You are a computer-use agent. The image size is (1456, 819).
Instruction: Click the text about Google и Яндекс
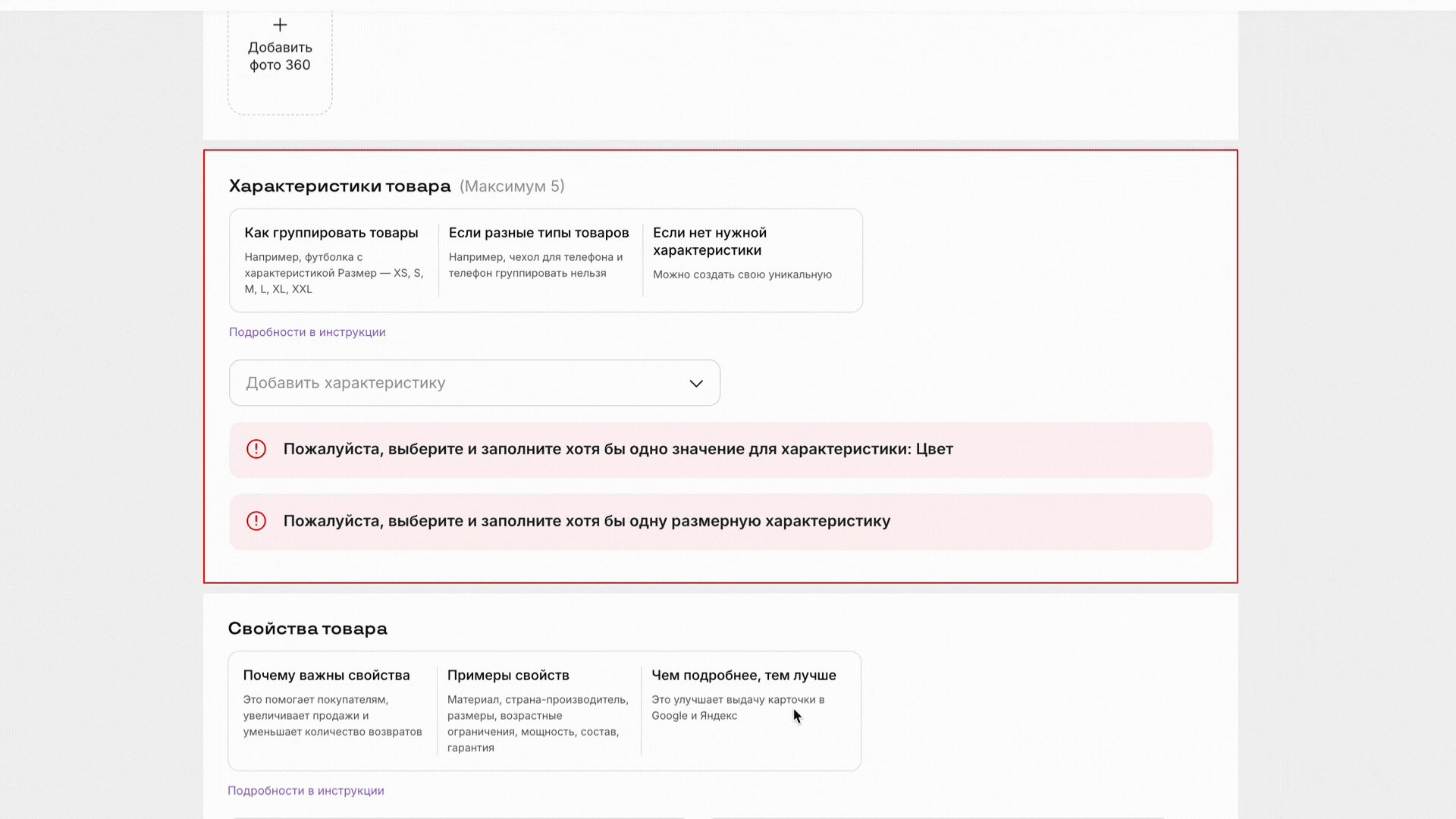[738, 708]
